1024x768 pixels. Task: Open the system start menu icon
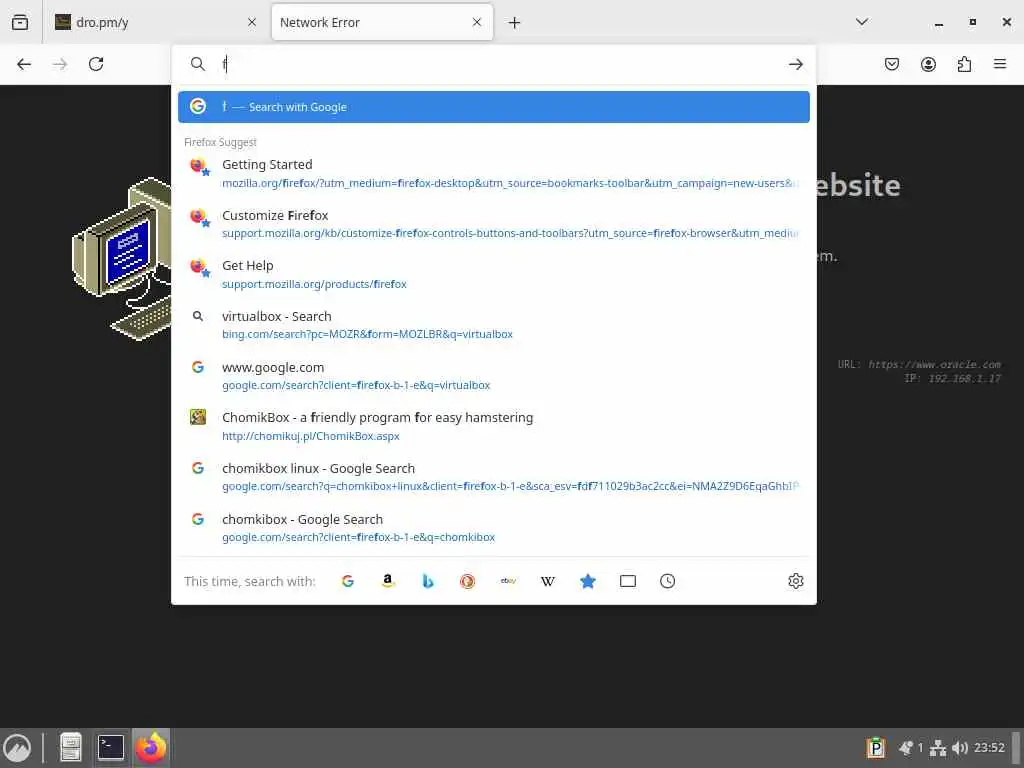(x=17, y=748)
